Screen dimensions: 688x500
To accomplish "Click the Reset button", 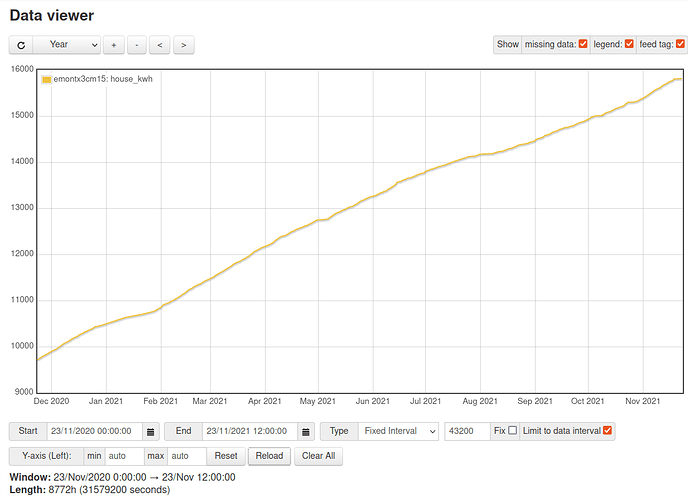I will point(226,456).
